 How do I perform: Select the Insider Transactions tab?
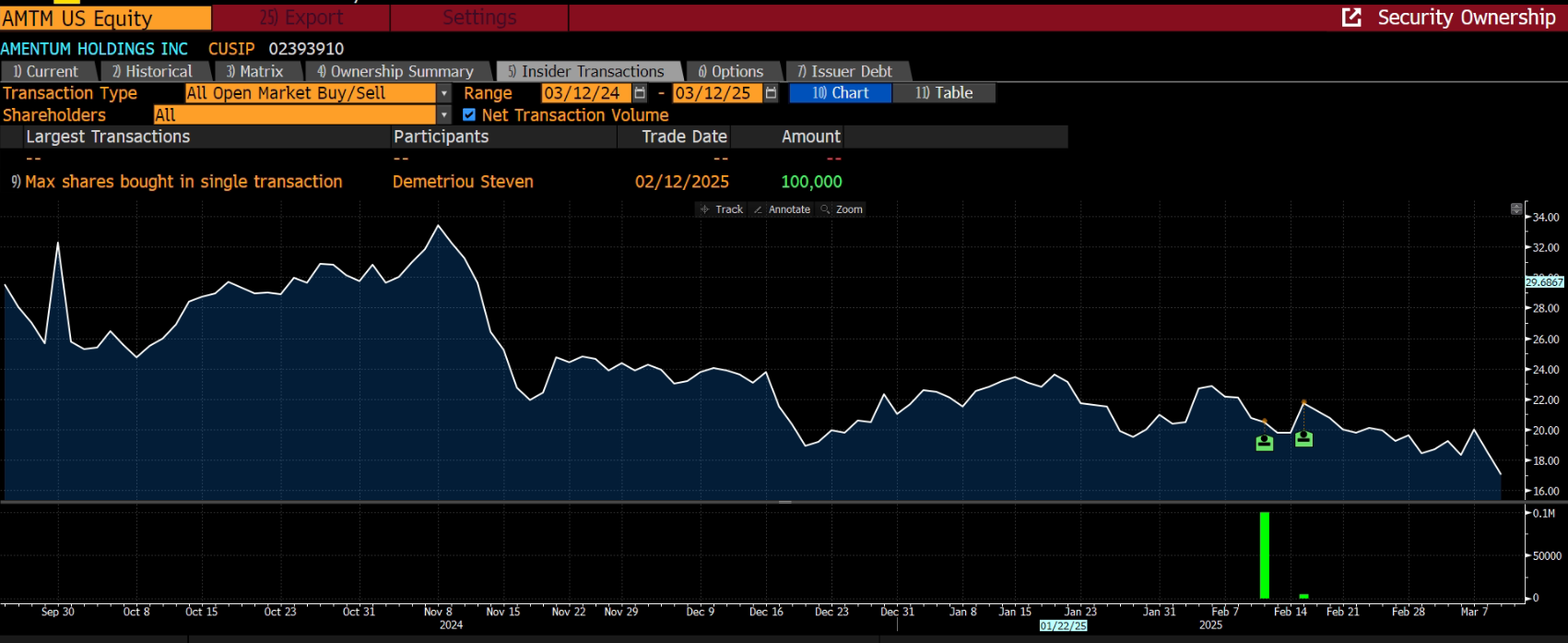click(587, 71)
